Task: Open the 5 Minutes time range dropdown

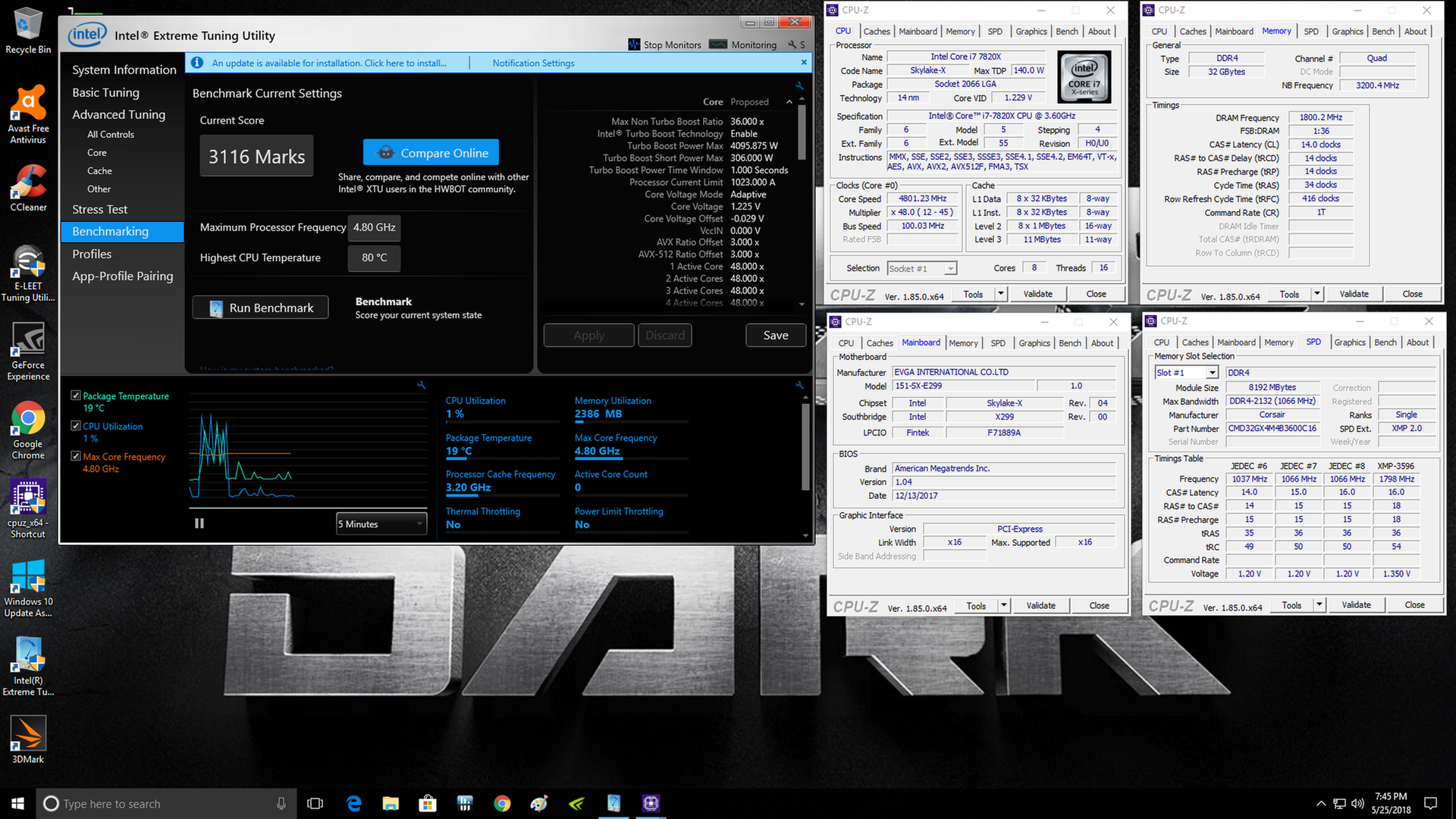Action: [x=381, y=524]
